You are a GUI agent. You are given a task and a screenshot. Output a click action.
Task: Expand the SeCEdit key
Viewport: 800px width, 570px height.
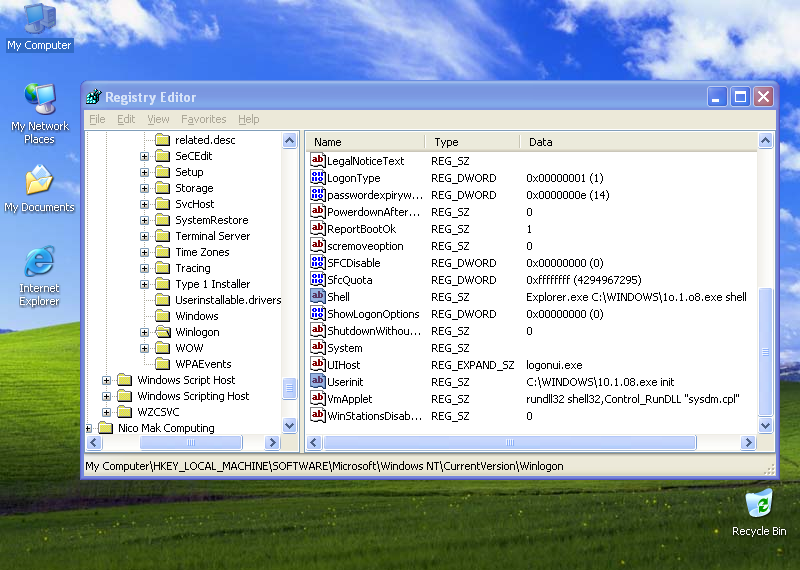(x=144, y=156)
